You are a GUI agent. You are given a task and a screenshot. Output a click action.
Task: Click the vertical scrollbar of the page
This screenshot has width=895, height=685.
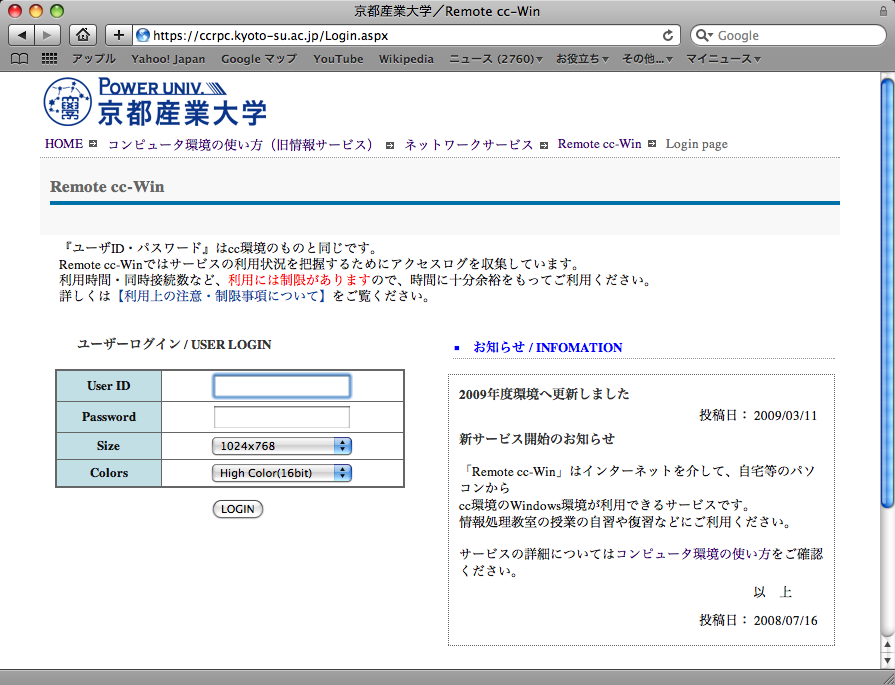(886, 300)
